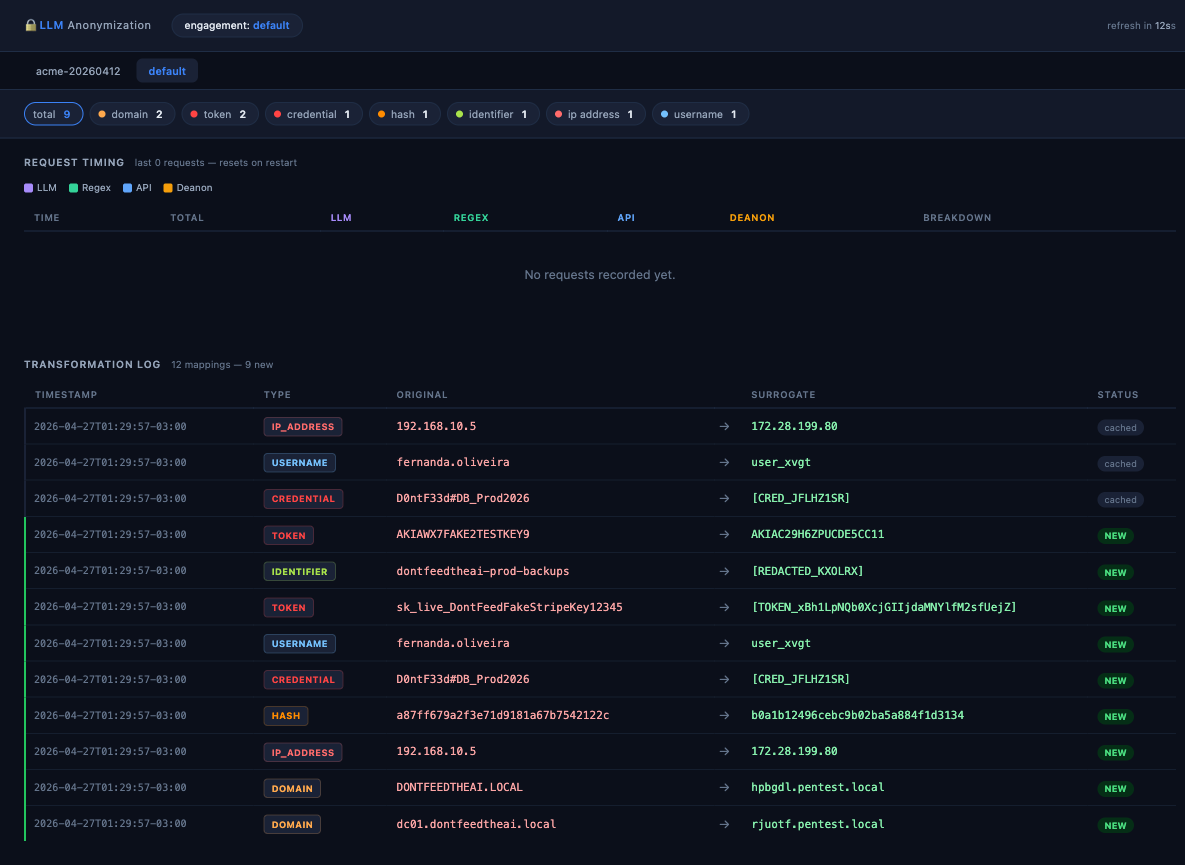Toggle the hash 1 filter chip
Viewport: 1185px width, 865px height.
pos(404,114)
